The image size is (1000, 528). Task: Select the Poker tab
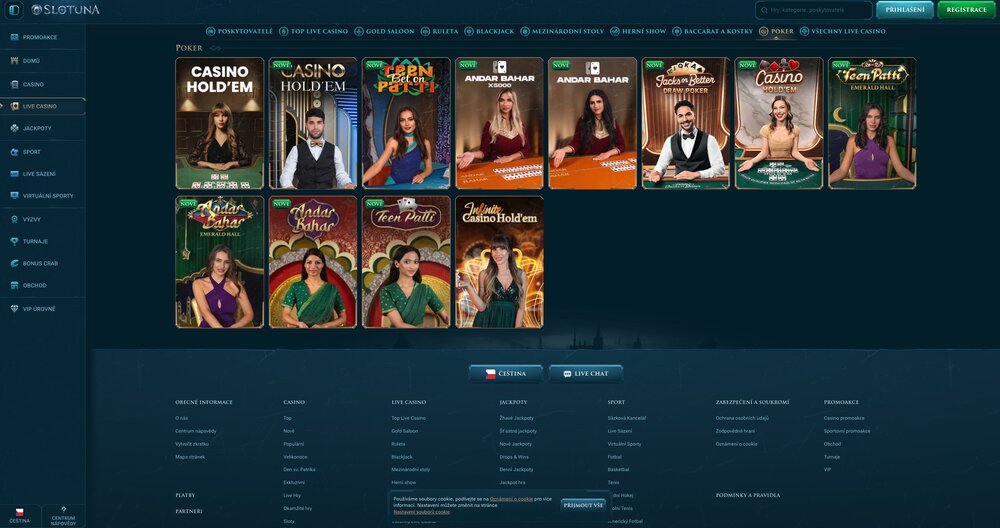[x=776, y=31]
